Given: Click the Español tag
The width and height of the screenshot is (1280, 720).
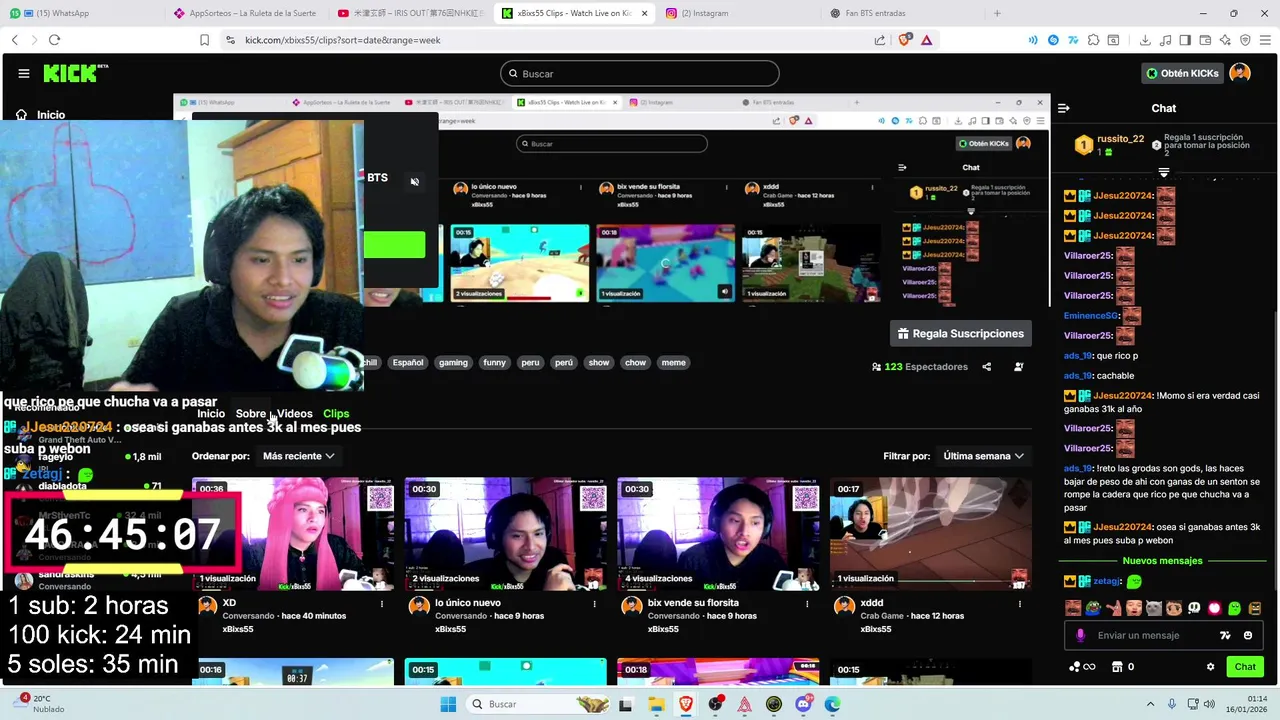Looking at the screenshot, I should coord(407,363).
